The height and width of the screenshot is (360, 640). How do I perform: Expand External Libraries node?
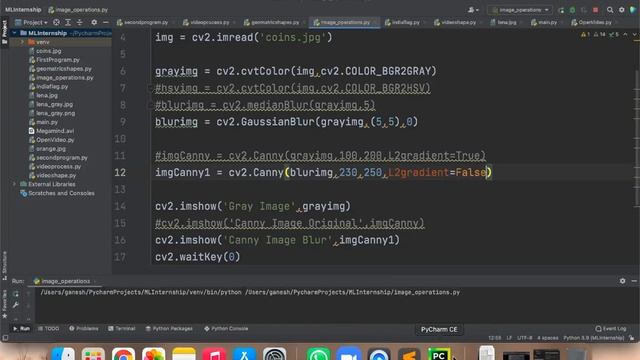click(14, 184)
